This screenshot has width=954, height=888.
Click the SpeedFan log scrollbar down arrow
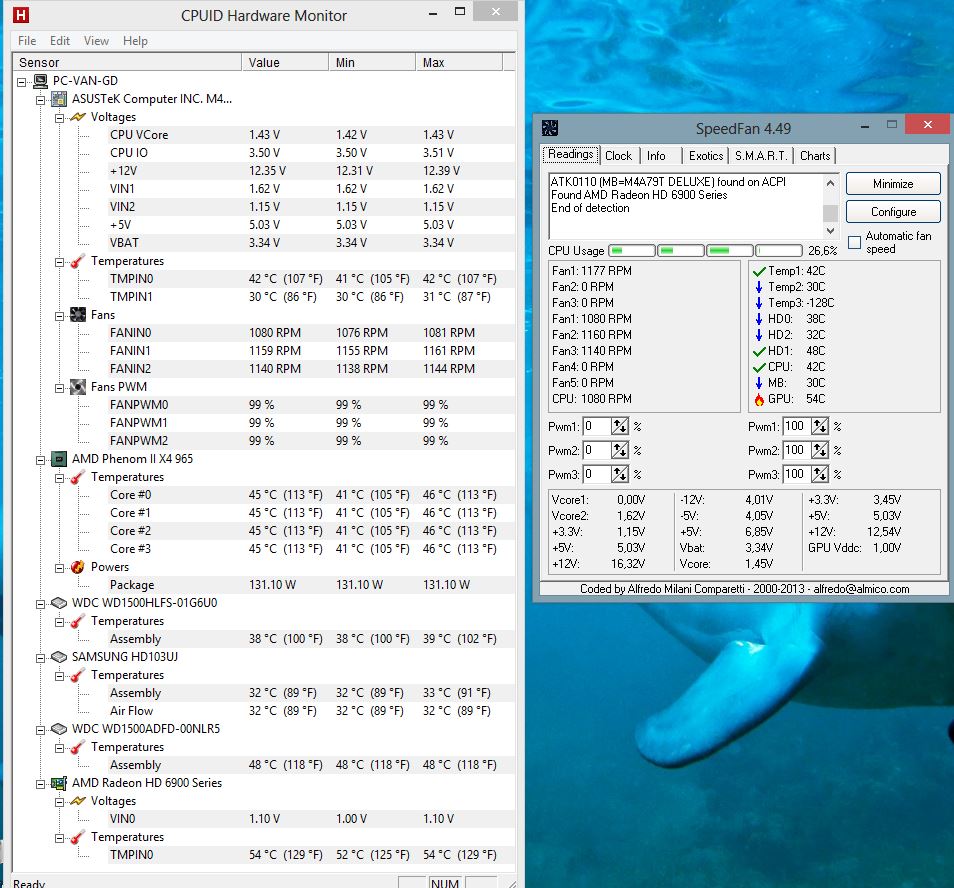pyautogui.click(x=830, y=231)
